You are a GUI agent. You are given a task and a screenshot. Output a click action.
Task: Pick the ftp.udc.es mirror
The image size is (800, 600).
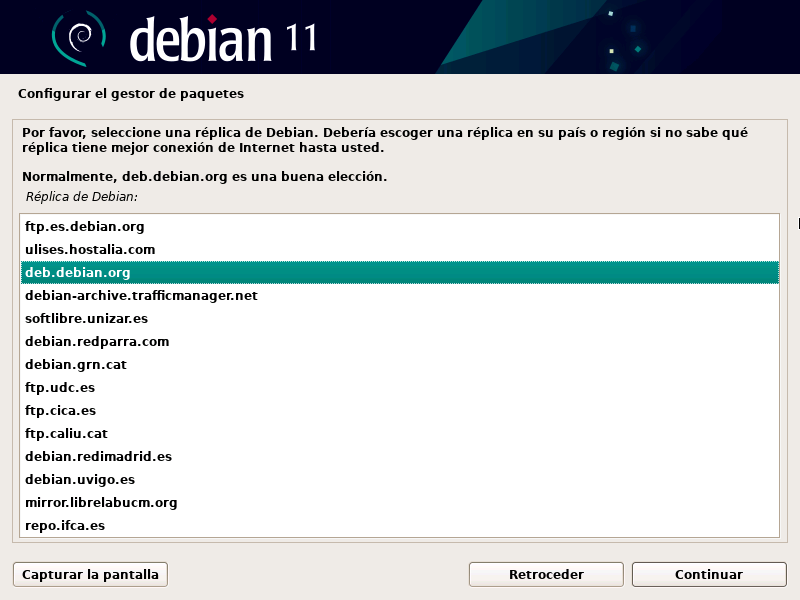click(60, 388)
